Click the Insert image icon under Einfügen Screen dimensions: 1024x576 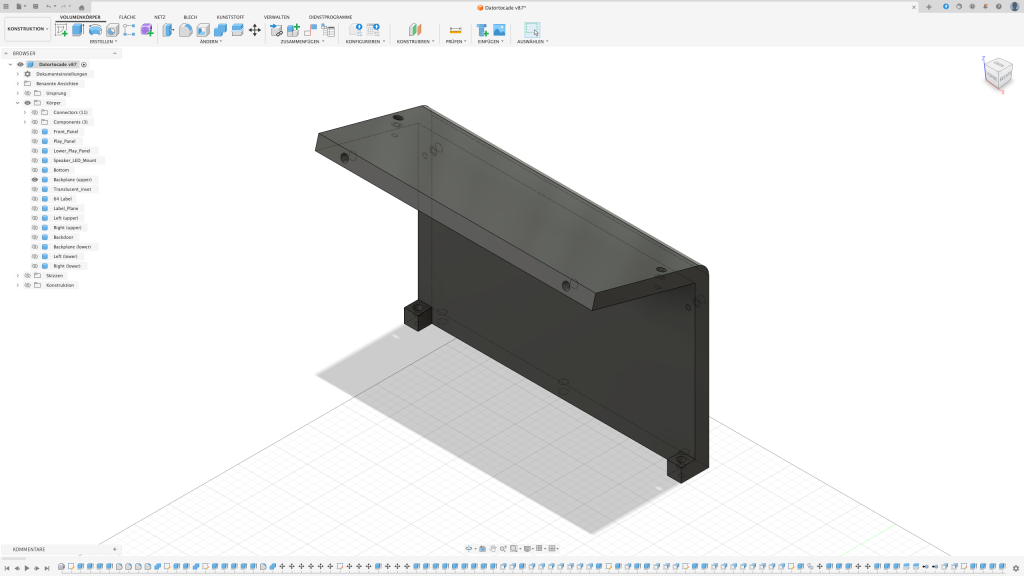coord(498,30)
